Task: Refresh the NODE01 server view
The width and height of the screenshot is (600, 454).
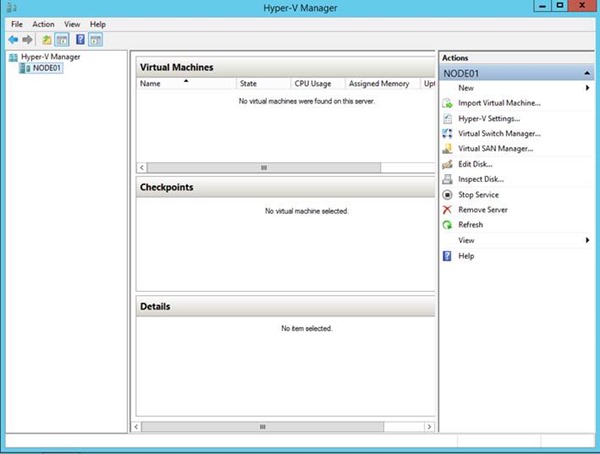Action: click(x=470, y=225)
